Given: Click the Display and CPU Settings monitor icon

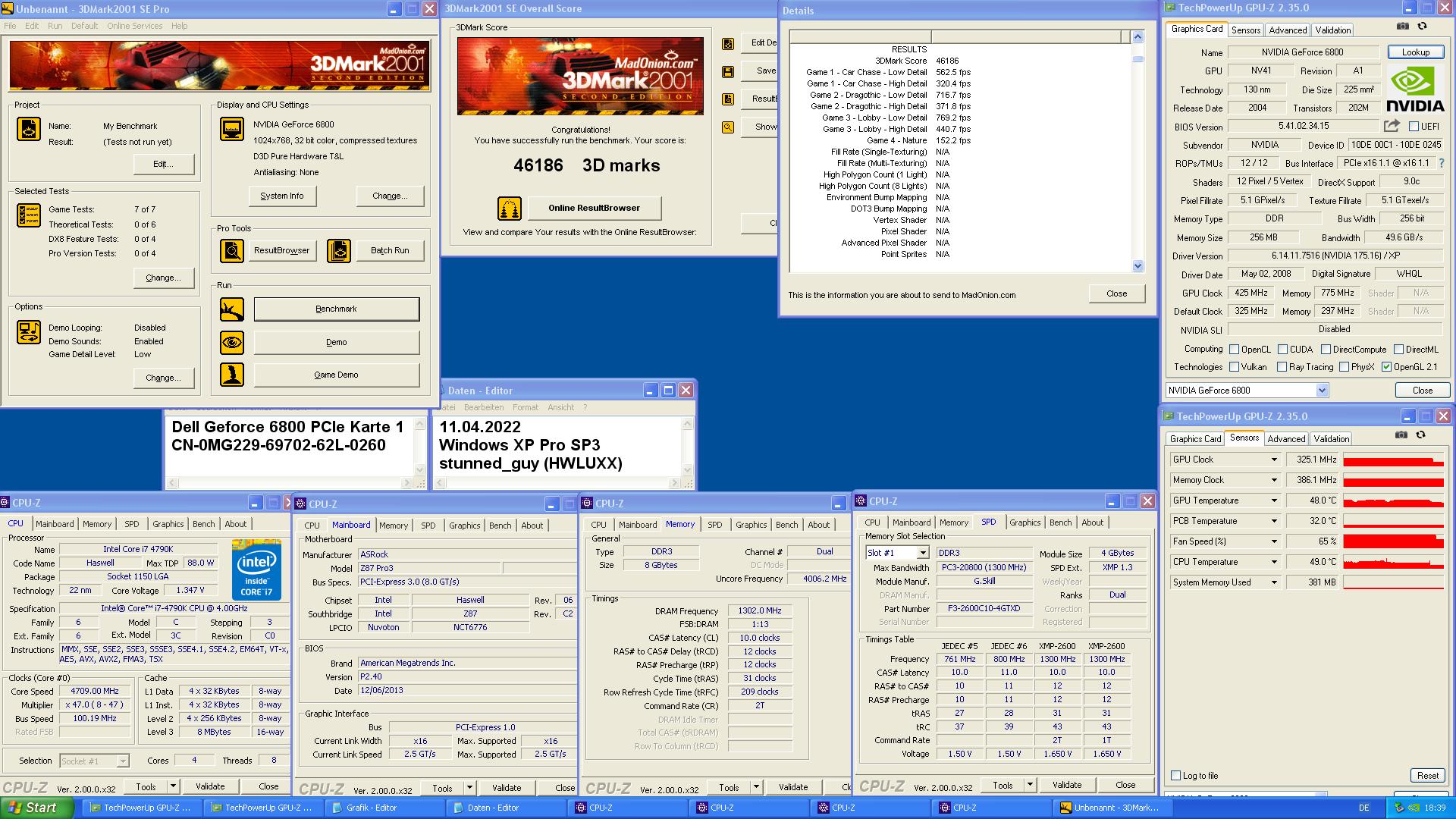Looking at the screenshot, I should coord(232,128).
